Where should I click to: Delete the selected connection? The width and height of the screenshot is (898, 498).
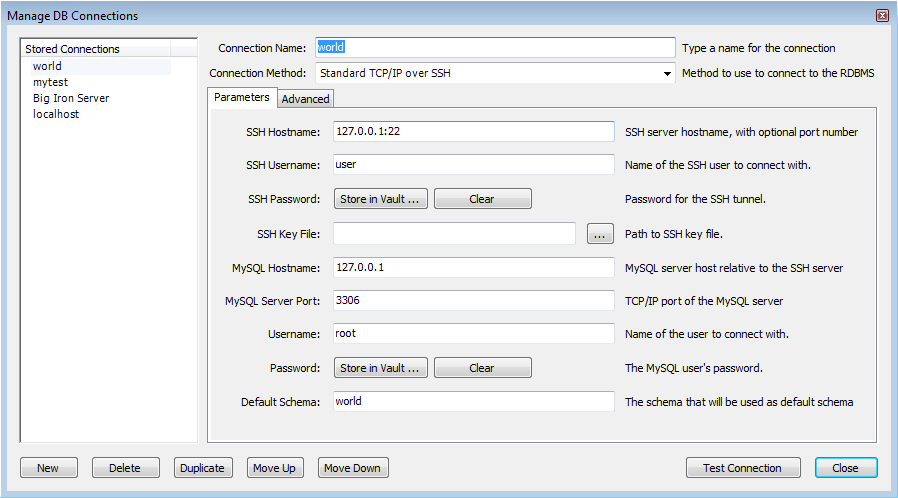pyautogui.click(x=125, y=468)
